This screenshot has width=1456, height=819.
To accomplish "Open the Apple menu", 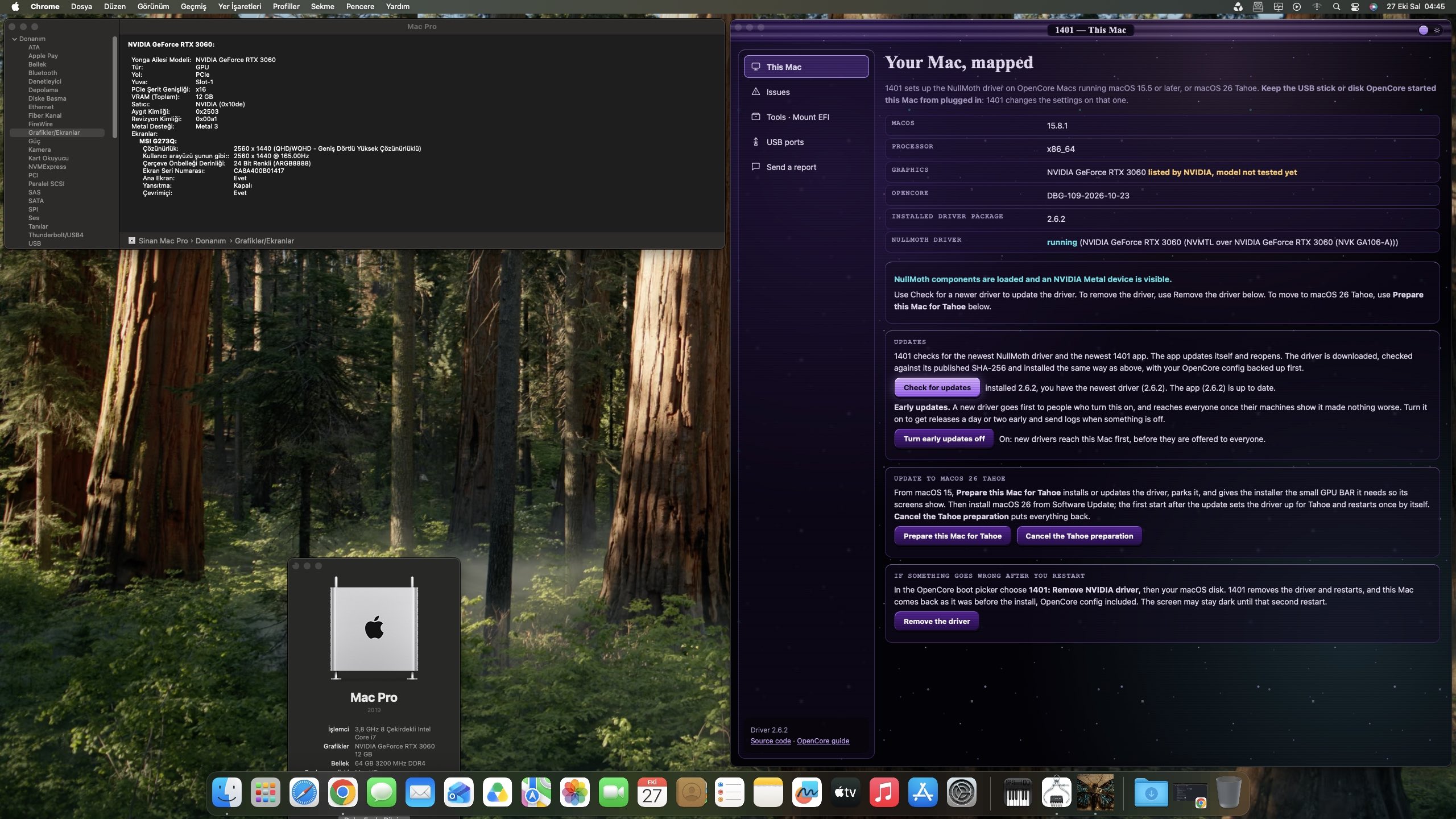I will (15, 7).
